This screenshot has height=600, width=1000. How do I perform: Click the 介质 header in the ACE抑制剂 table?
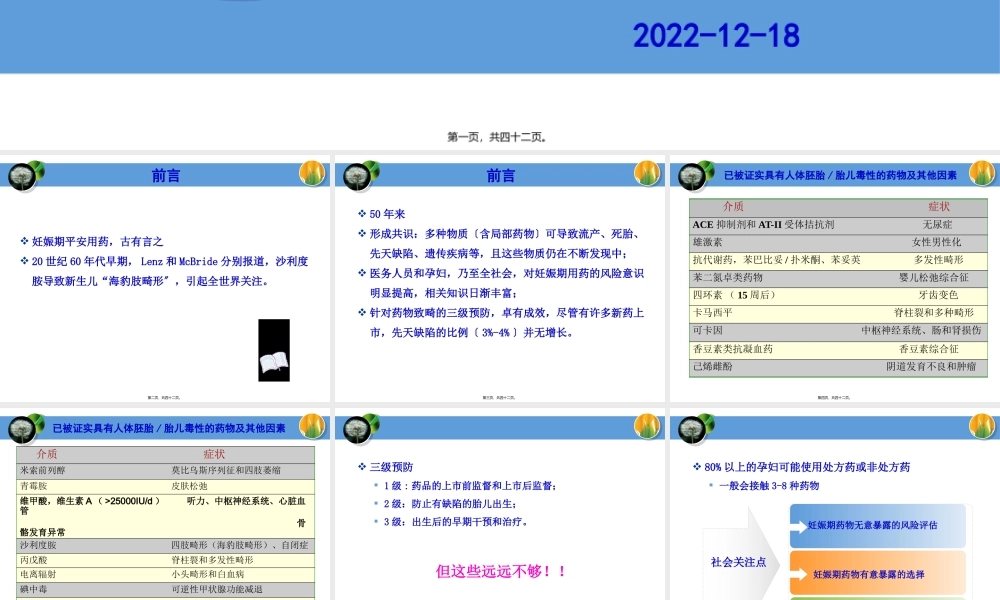[732, 206]
